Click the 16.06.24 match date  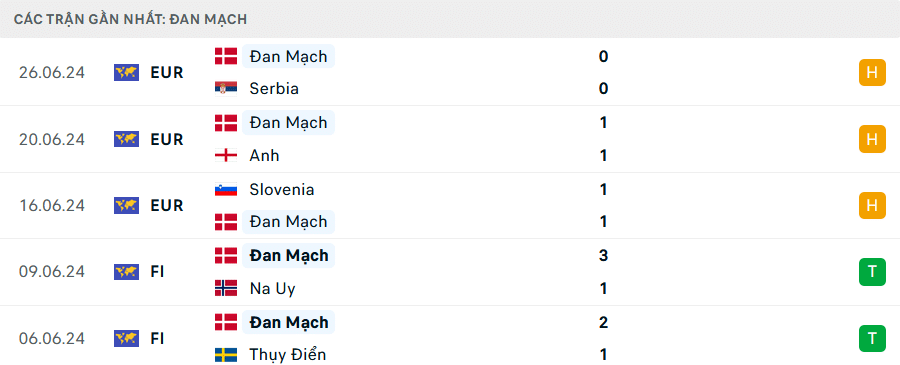point(52,205)
